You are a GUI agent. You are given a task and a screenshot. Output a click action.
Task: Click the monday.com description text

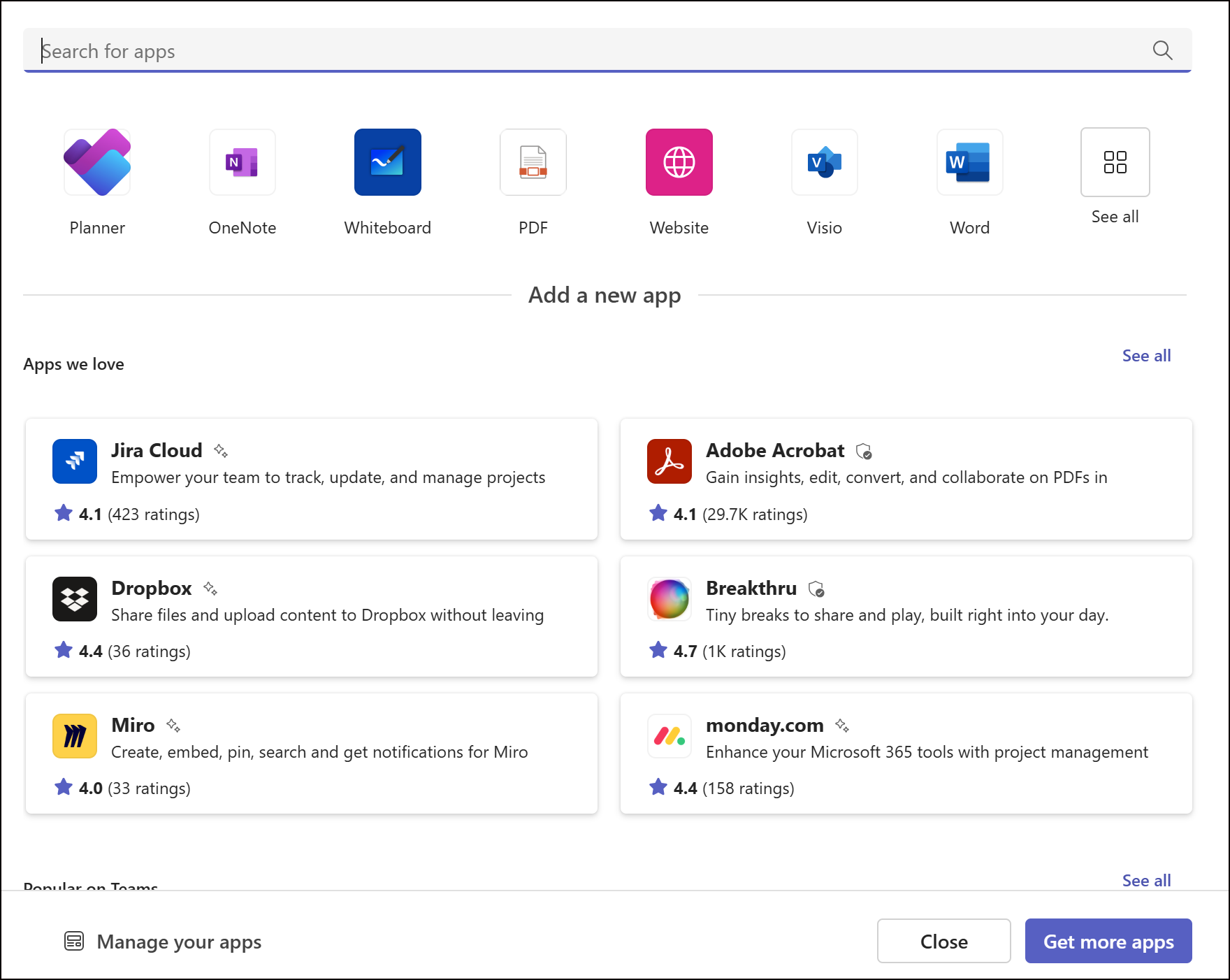[x=927, y=752]
